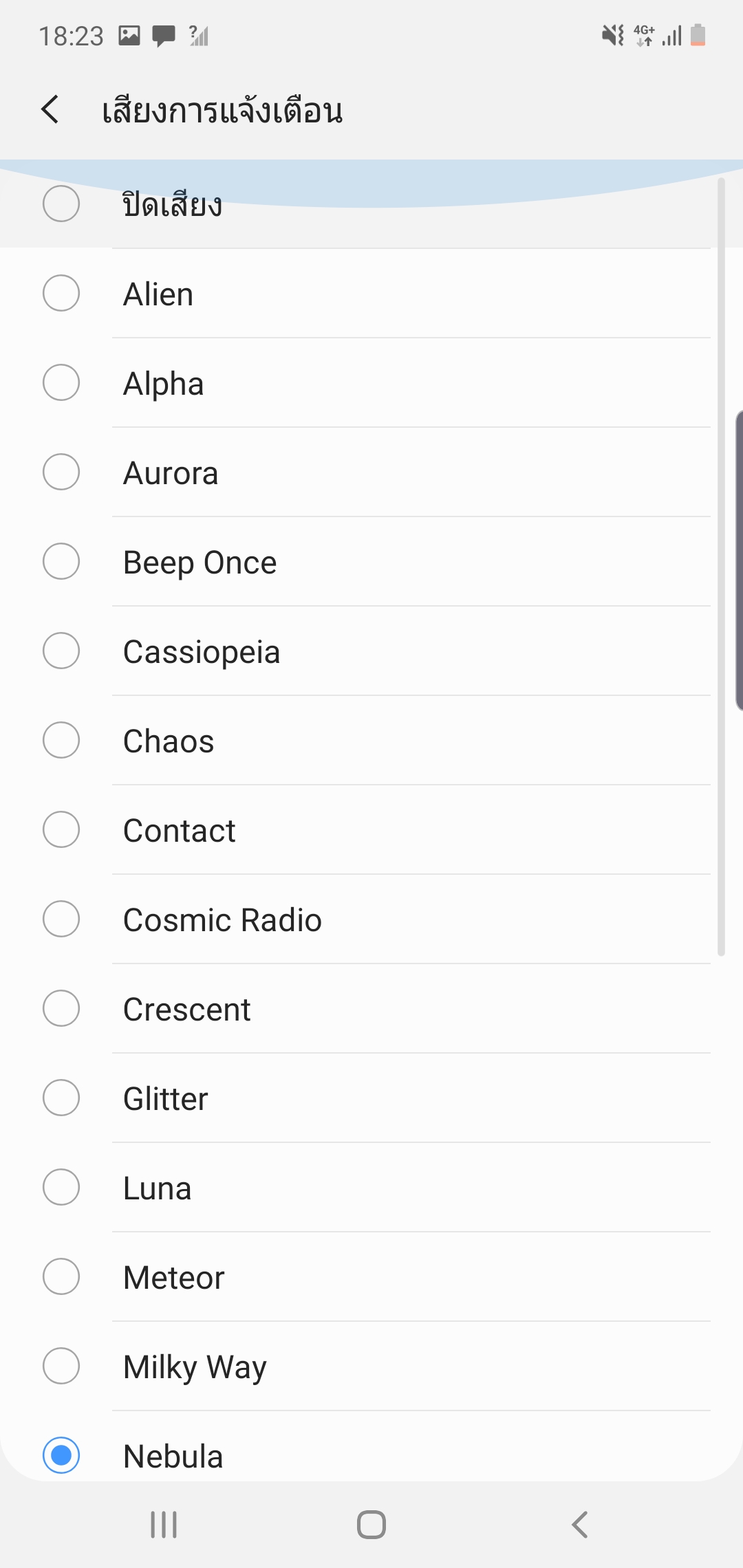Select the Meteor sound option

coord(173,1278)
